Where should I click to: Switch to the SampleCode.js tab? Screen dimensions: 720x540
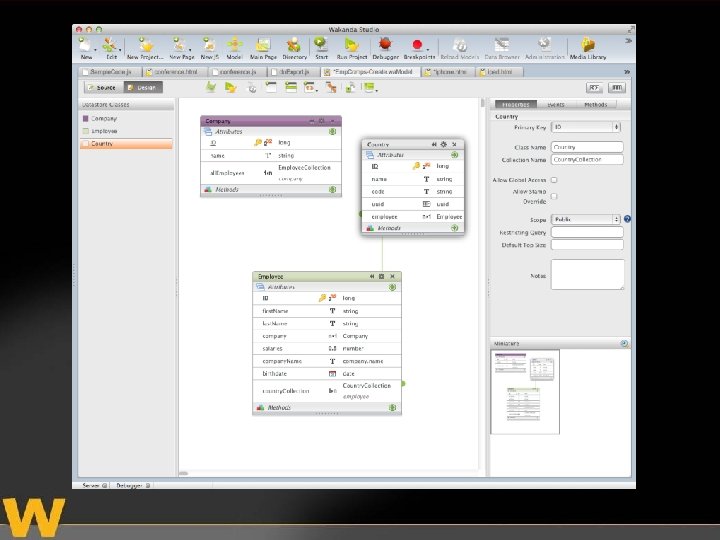coord(110,72)
